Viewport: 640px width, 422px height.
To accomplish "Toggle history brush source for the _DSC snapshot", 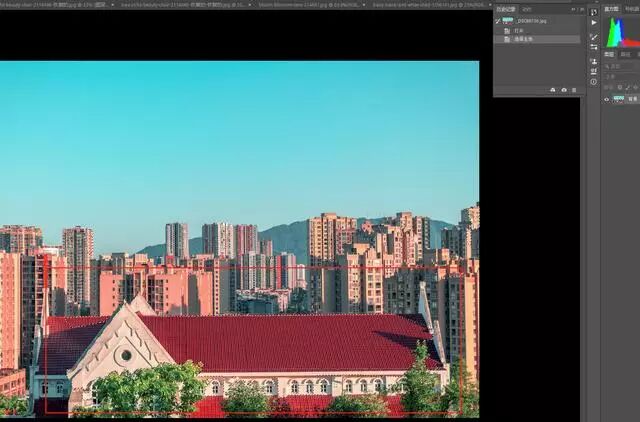I will pyautogui.click(x=498, y=21).
